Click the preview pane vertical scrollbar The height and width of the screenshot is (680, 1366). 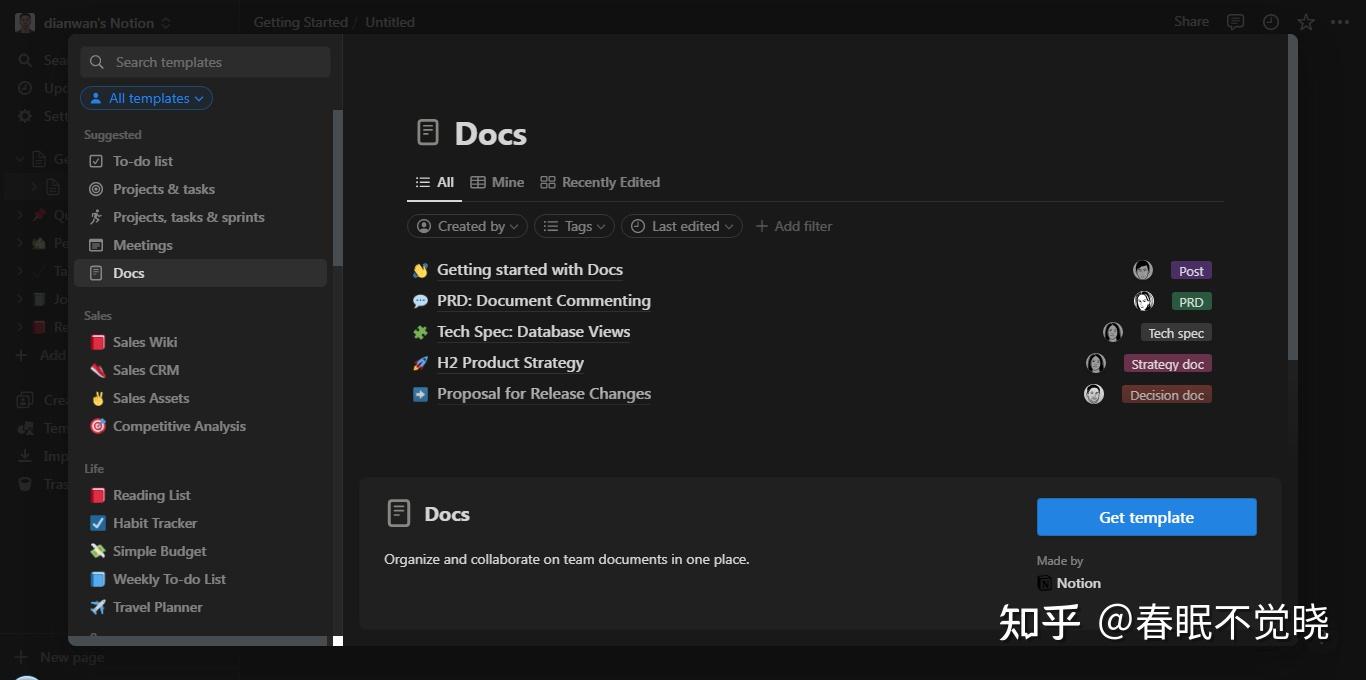pos(1293,198)
